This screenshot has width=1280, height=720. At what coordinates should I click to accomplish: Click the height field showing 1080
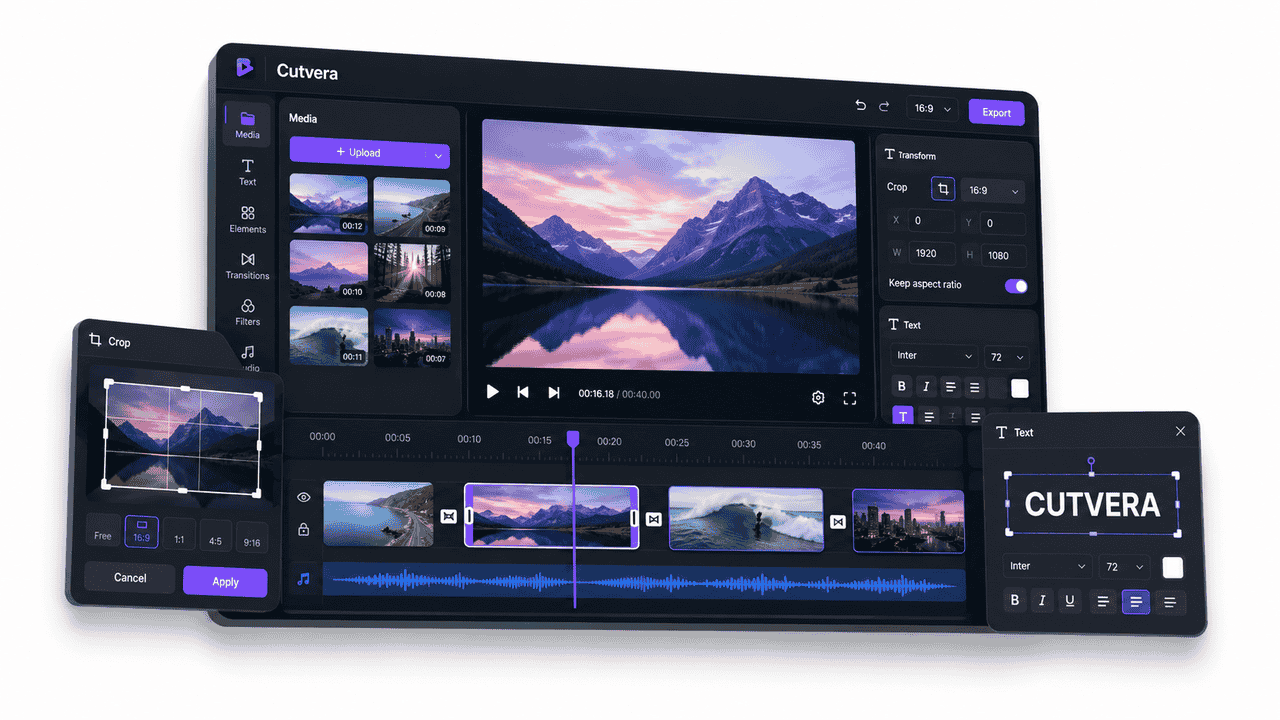[x=1003, y=255]
